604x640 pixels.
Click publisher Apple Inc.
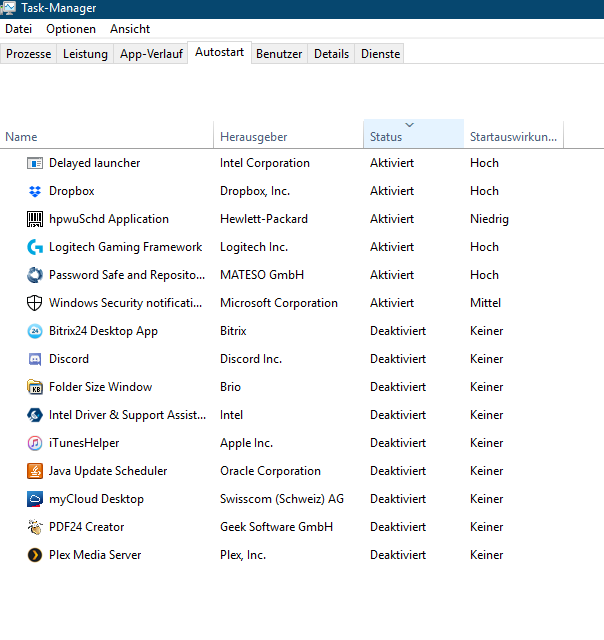tap(246, 443)
